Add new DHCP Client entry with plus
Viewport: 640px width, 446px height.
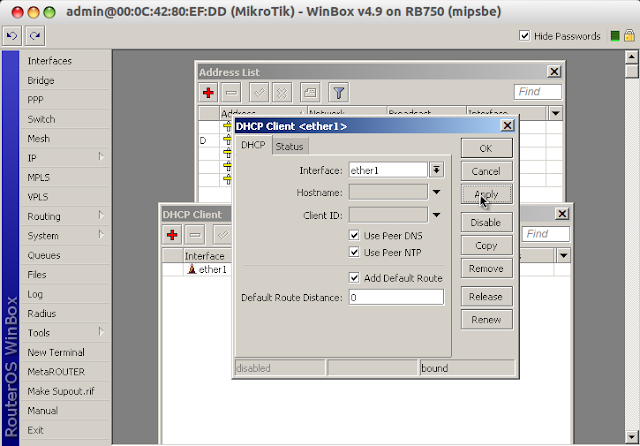pyautogui.click(x=172, y=235)
